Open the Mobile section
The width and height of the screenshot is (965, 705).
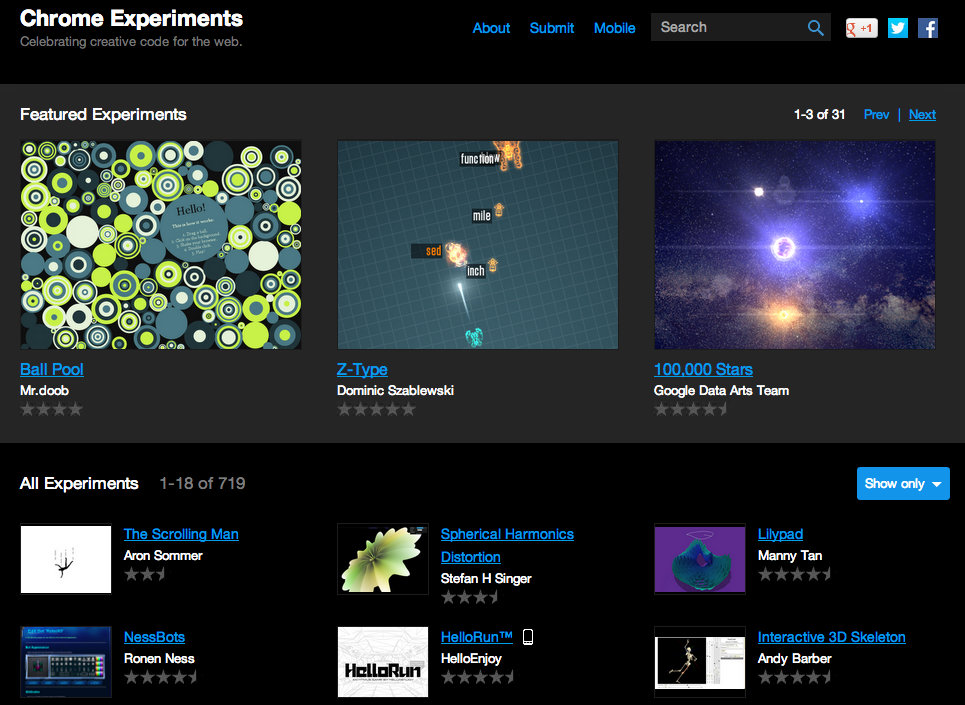coord(614,28)
